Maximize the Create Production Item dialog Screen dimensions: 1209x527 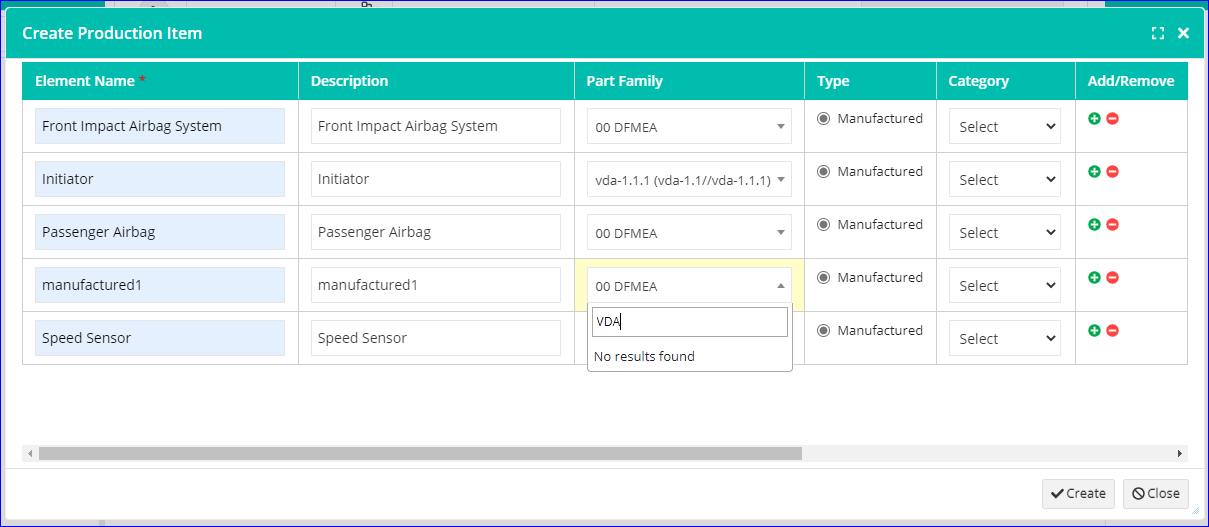click(x=1158, y=33)
